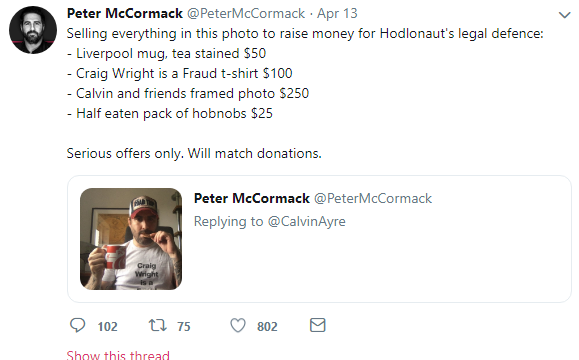Click the @CalvinAyre mention in quoted tweet
The height and width of the screenshot is (360, 579).
[306, 222]
